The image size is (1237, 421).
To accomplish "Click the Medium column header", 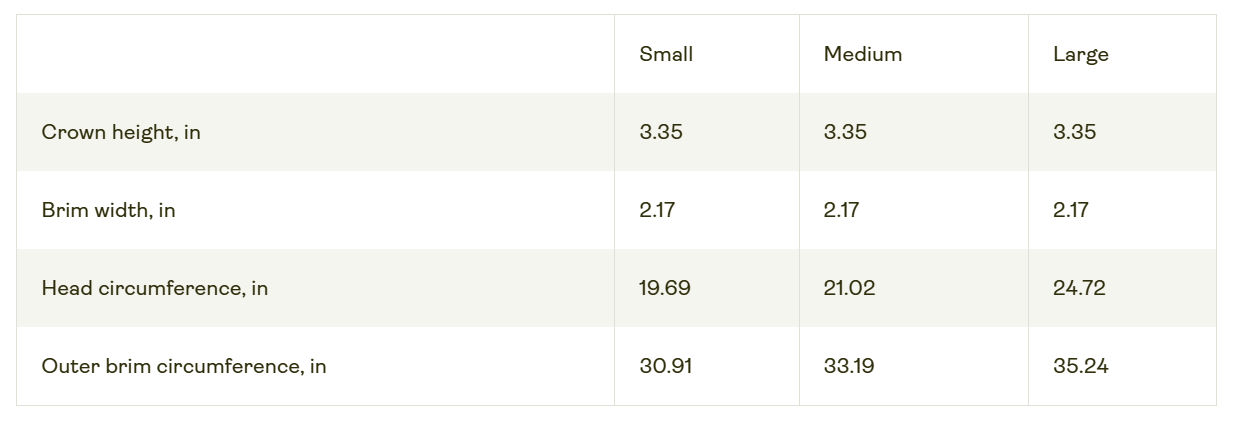I will (862, 54).
